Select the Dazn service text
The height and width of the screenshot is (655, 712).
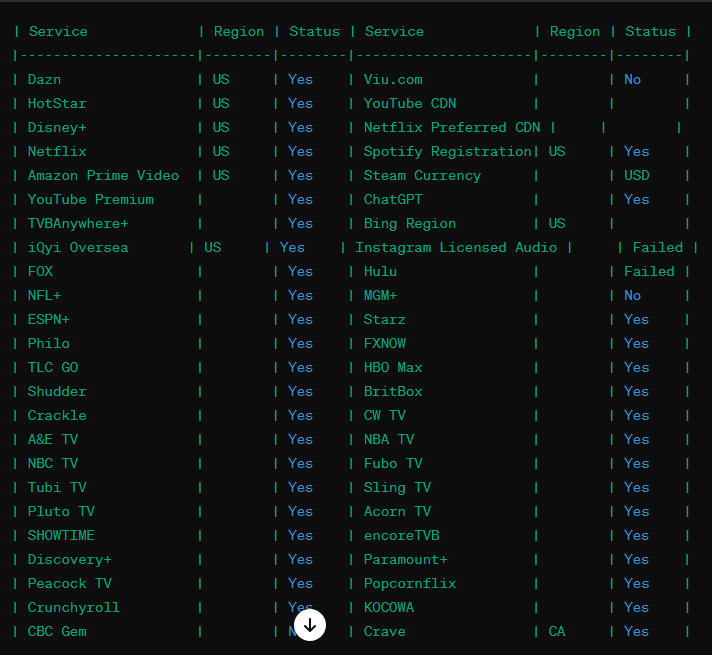[44, 79]
